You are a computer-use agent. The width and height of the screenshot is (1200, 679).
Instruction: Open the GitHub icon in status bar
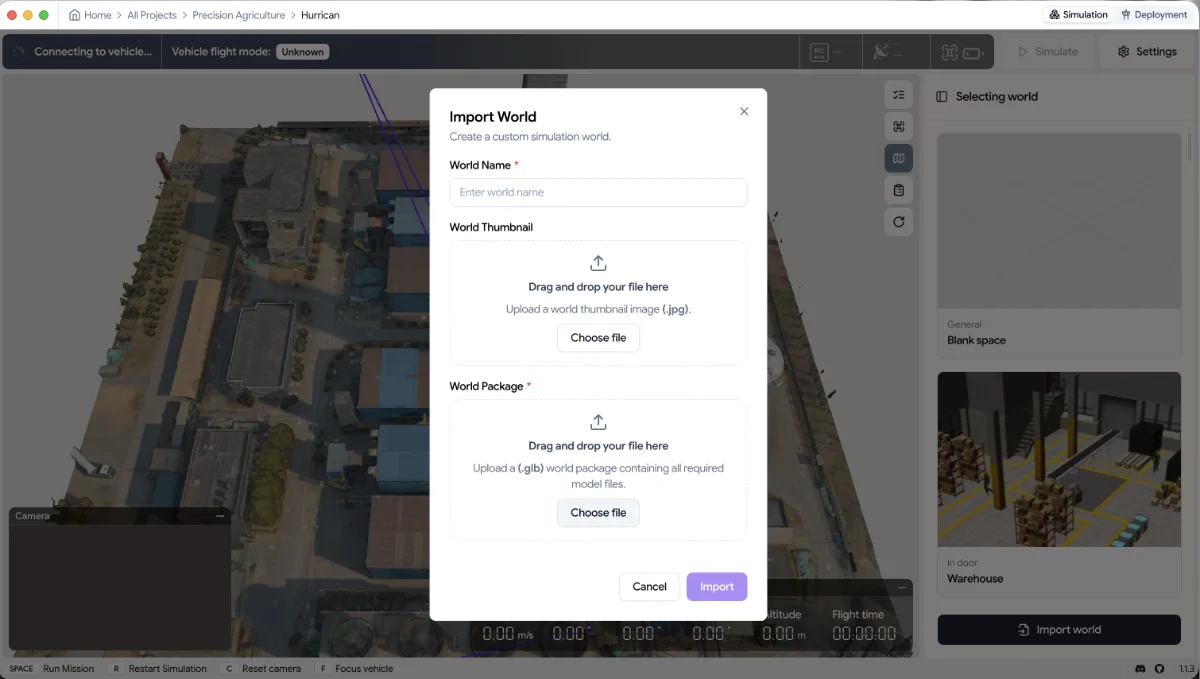coord(1159,668)
